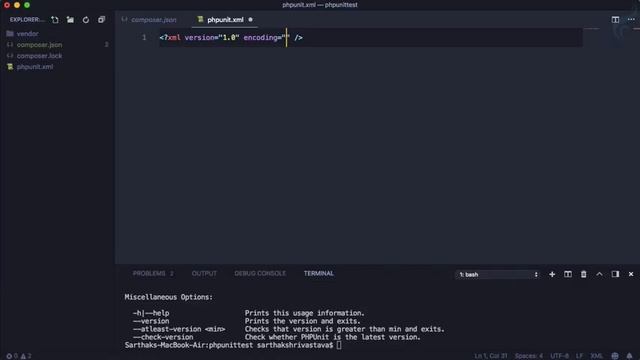This screenshot has width=640, height=360.
Task: Change the file encoding via UTF-8 status
Action: pyautogui.click(x=559, y=356)
